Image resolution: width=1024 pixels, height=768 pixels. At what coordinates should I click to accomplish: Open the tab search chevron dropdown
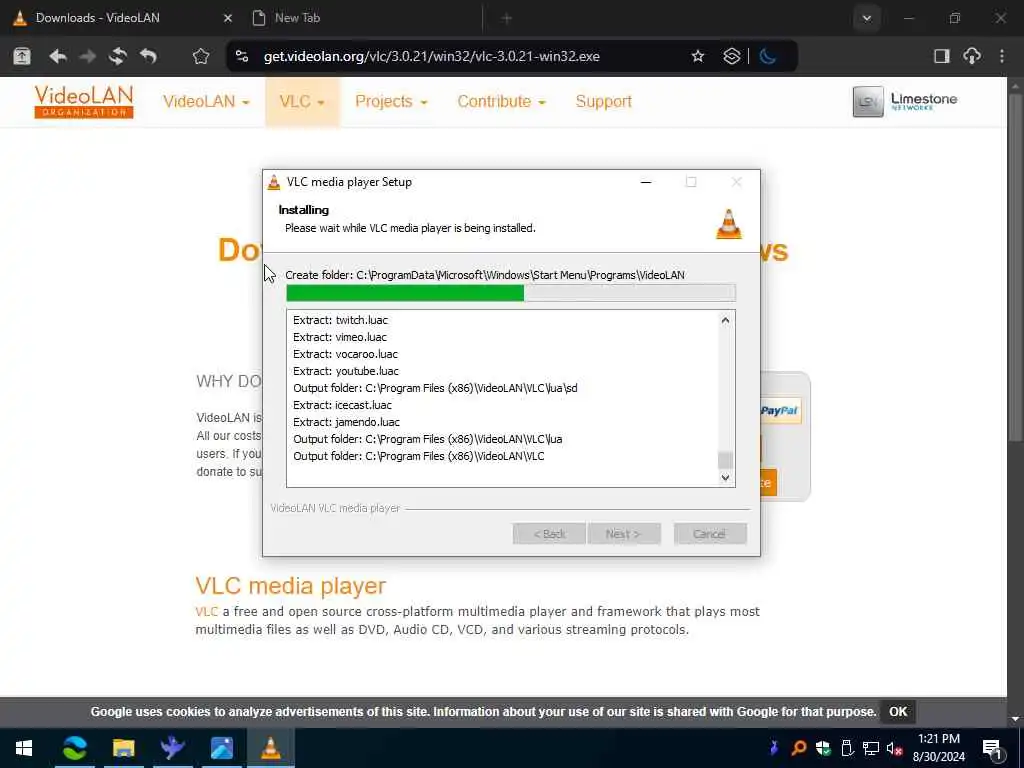(867, 18)
